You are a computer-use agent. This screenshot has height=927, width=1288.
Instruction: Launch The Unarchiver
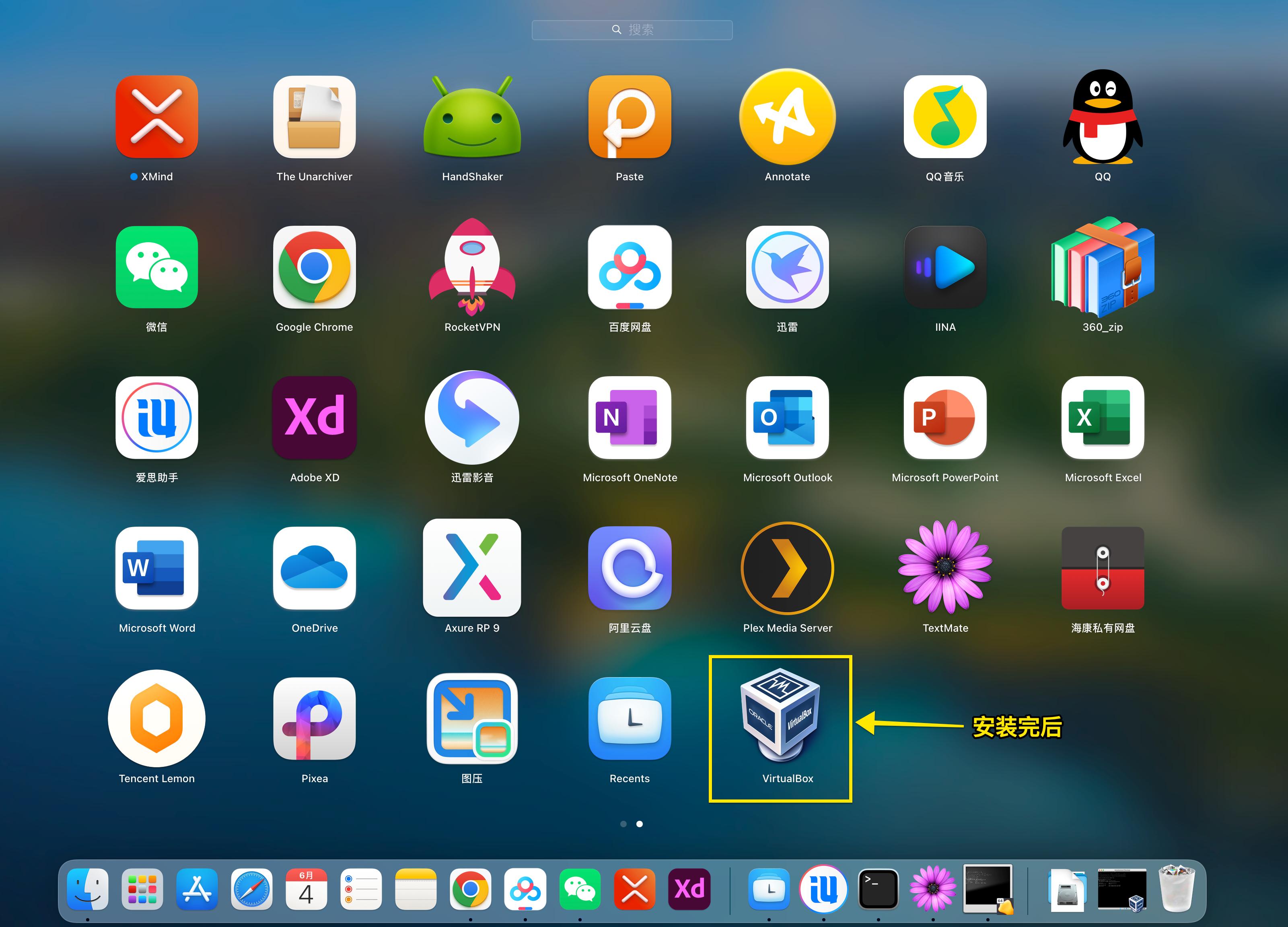[314, 117]
